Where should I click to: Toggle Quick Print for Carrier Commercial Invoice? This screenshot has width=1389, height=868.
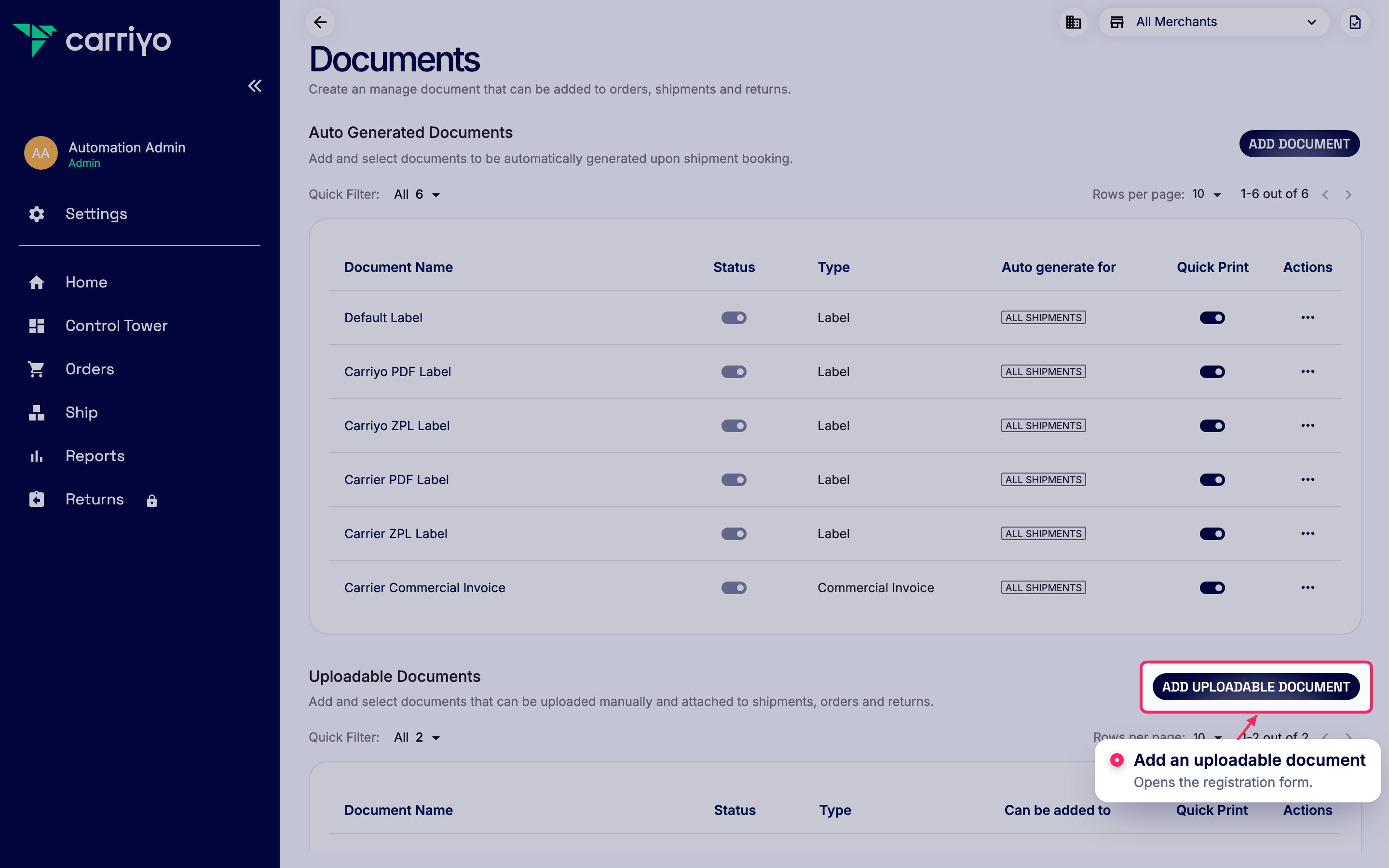click(1212, 587)
